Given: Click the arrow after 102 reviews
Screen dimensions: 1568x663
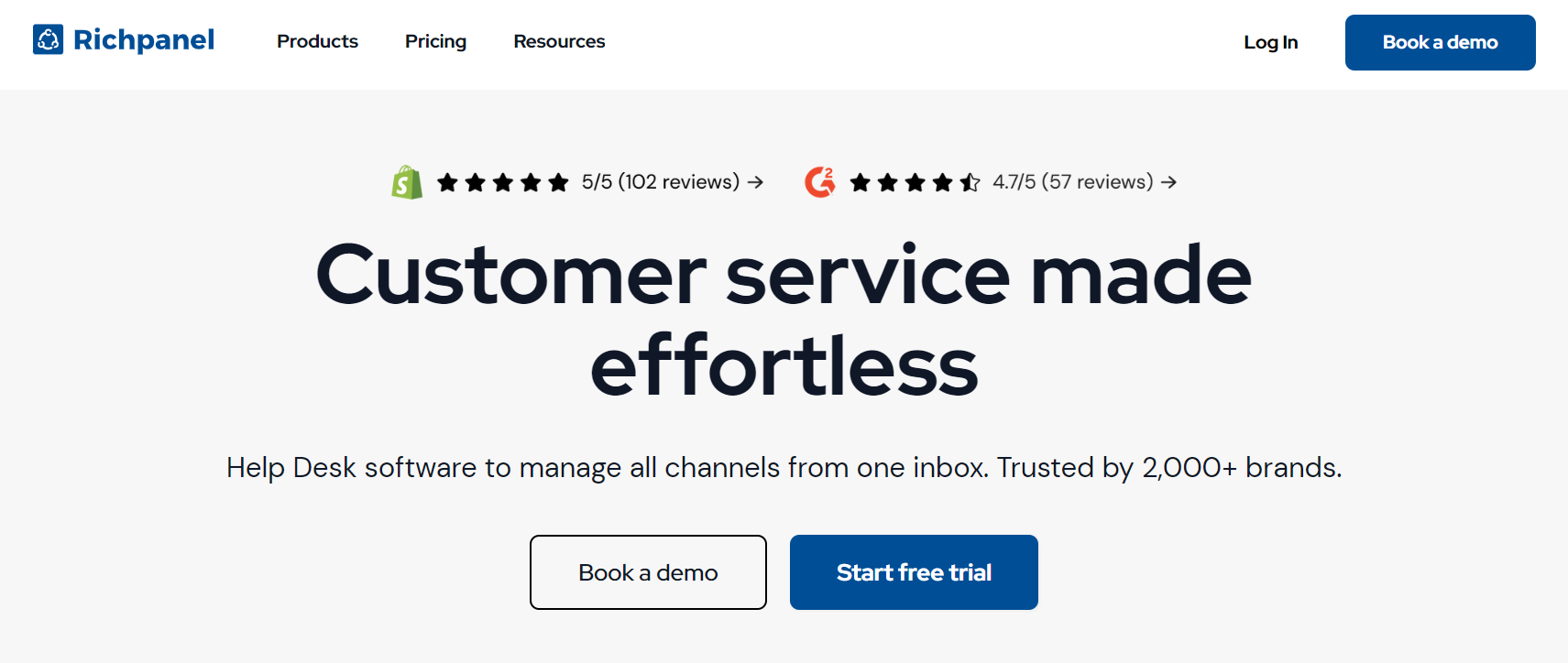Looking at the screenshot, I should [x=755, y=182].
